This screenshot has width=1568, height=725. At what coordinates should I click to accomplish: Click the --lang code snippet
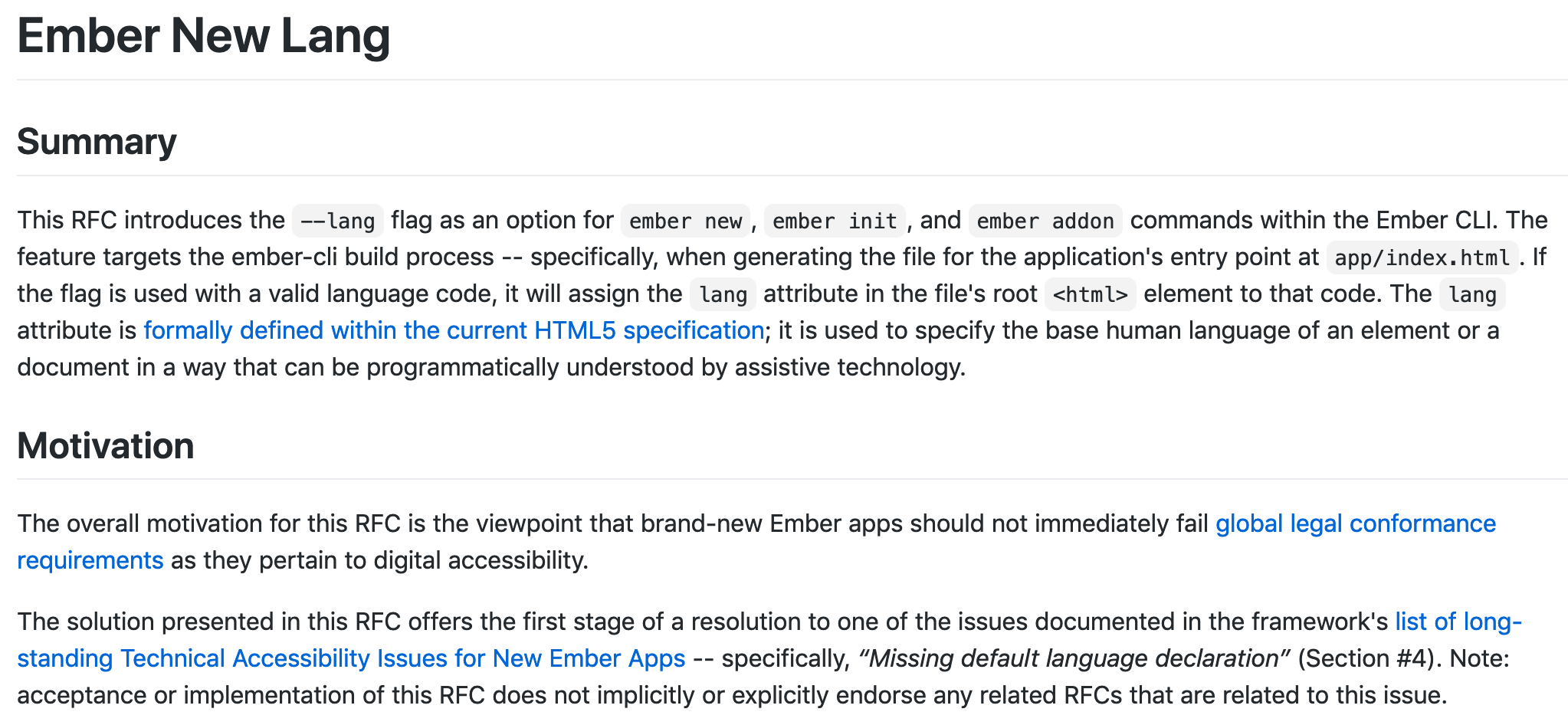pos(337,221)
